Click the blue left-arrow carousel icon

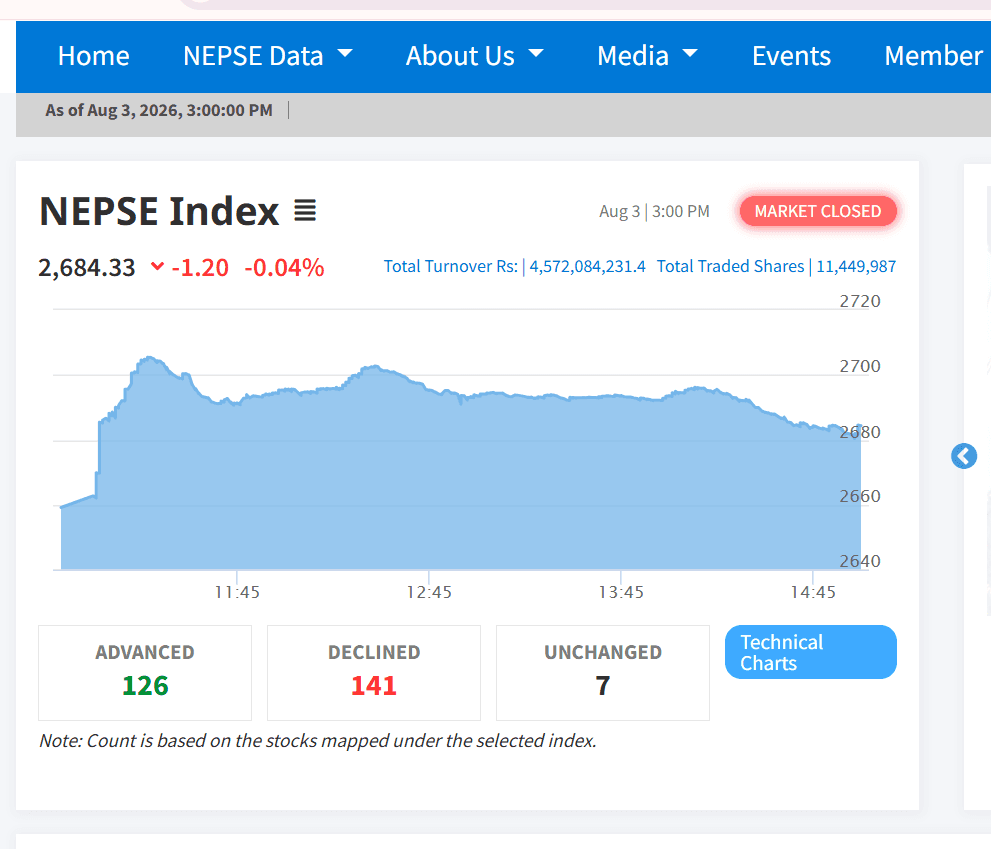[x=963, y=456]
